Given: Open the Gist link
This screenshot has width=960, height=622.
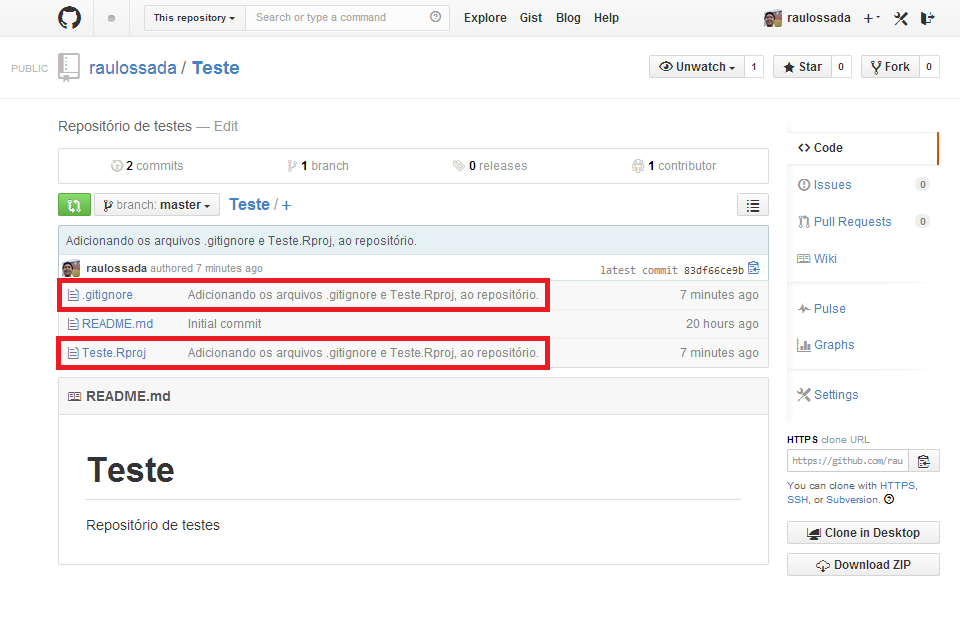Looking at the screenshot, I should (x=531, y=18).
